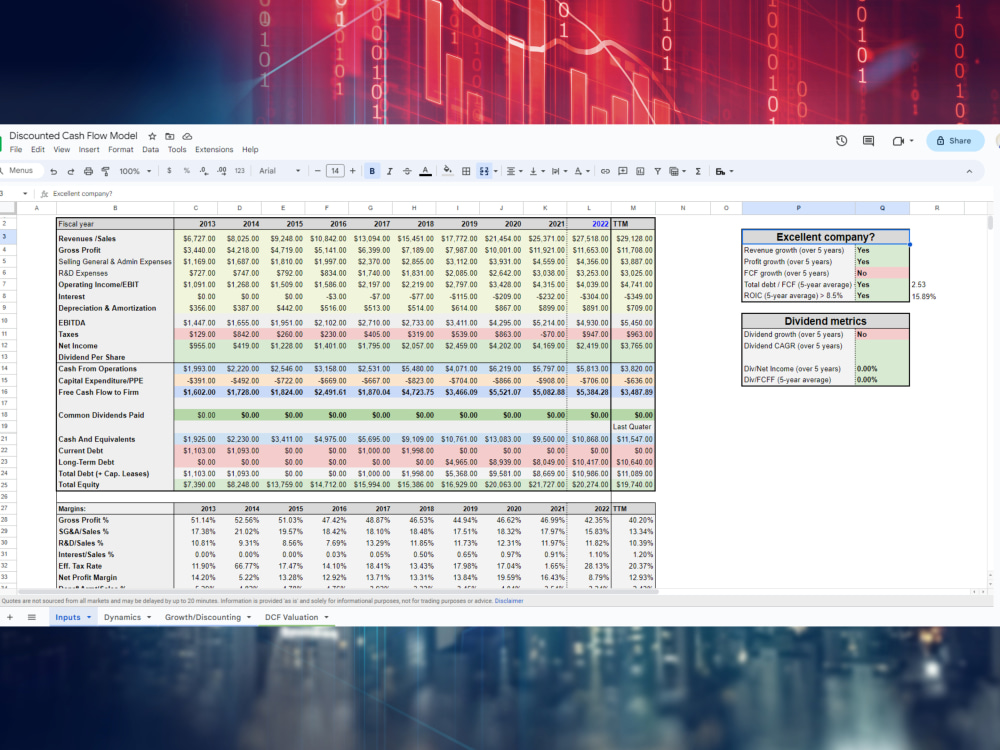Click the Disclaimer link
Image resolution: width=1000 pixels, height=750 pixels.
pos(509,601)
